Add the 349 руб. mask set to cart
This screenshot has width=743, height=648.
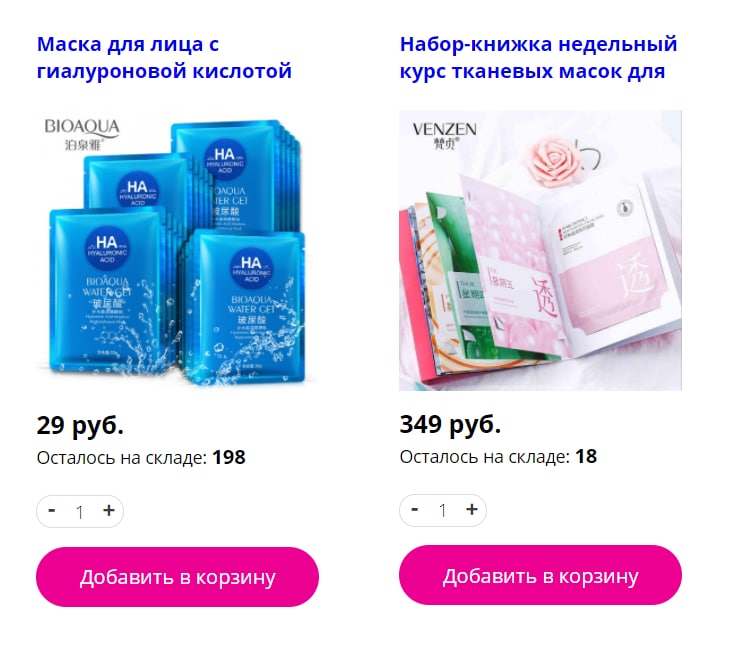coord(540,575)
